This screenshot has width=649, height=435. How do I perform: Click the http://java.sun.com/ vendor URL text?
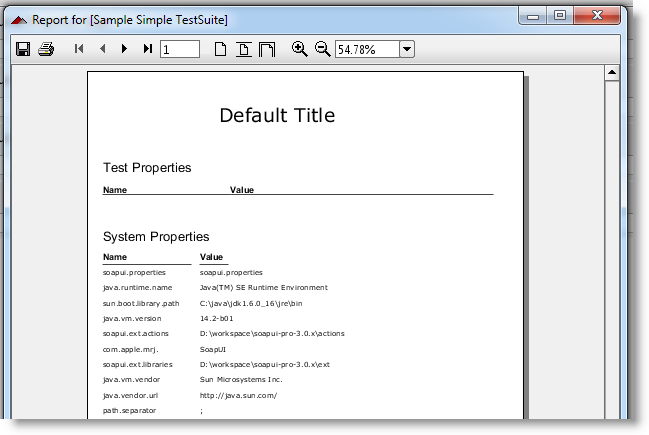(237, 395)
